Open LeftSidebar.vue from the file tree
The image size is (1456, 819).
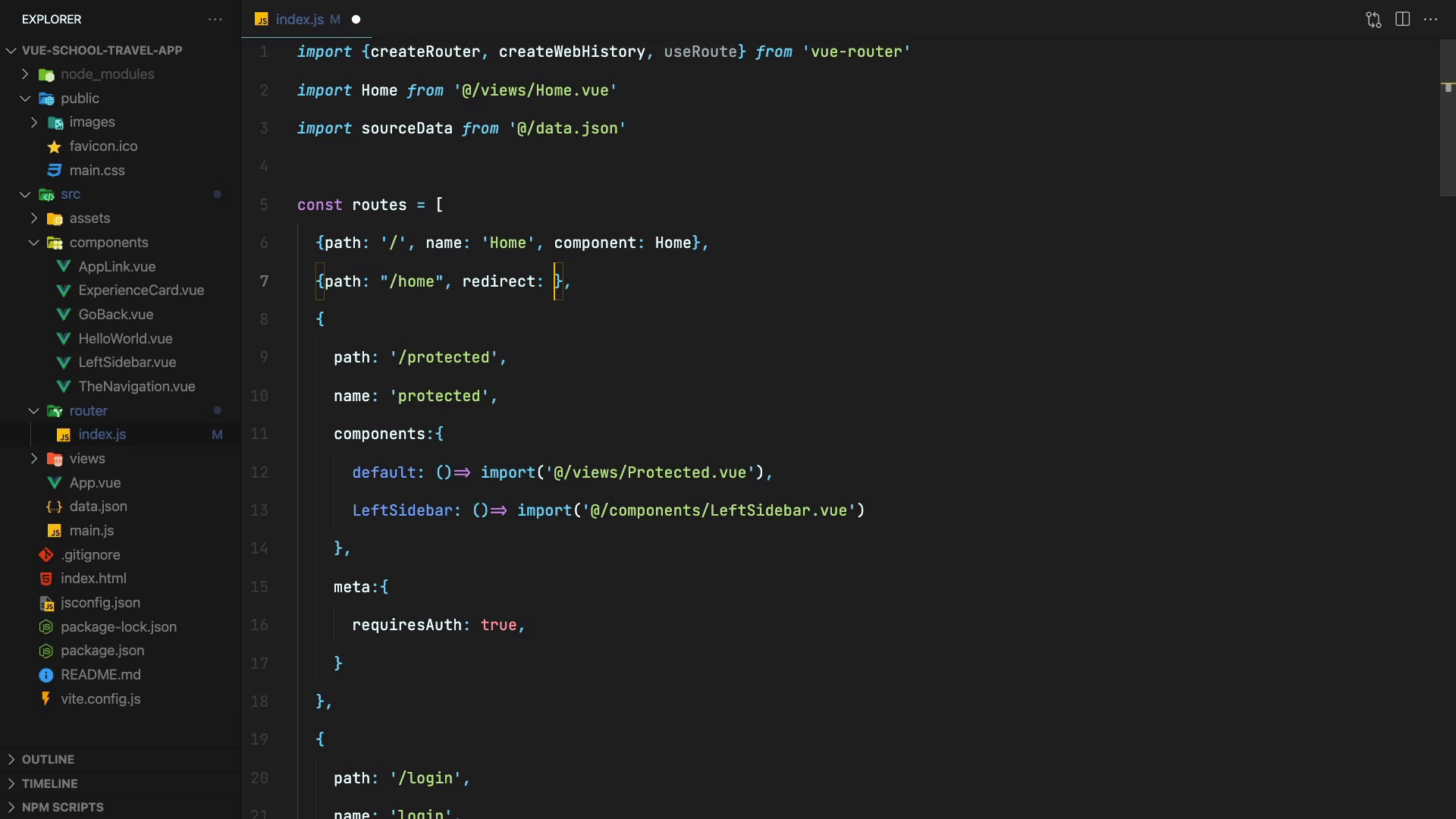pyautogui.click(x=127, y=362)
